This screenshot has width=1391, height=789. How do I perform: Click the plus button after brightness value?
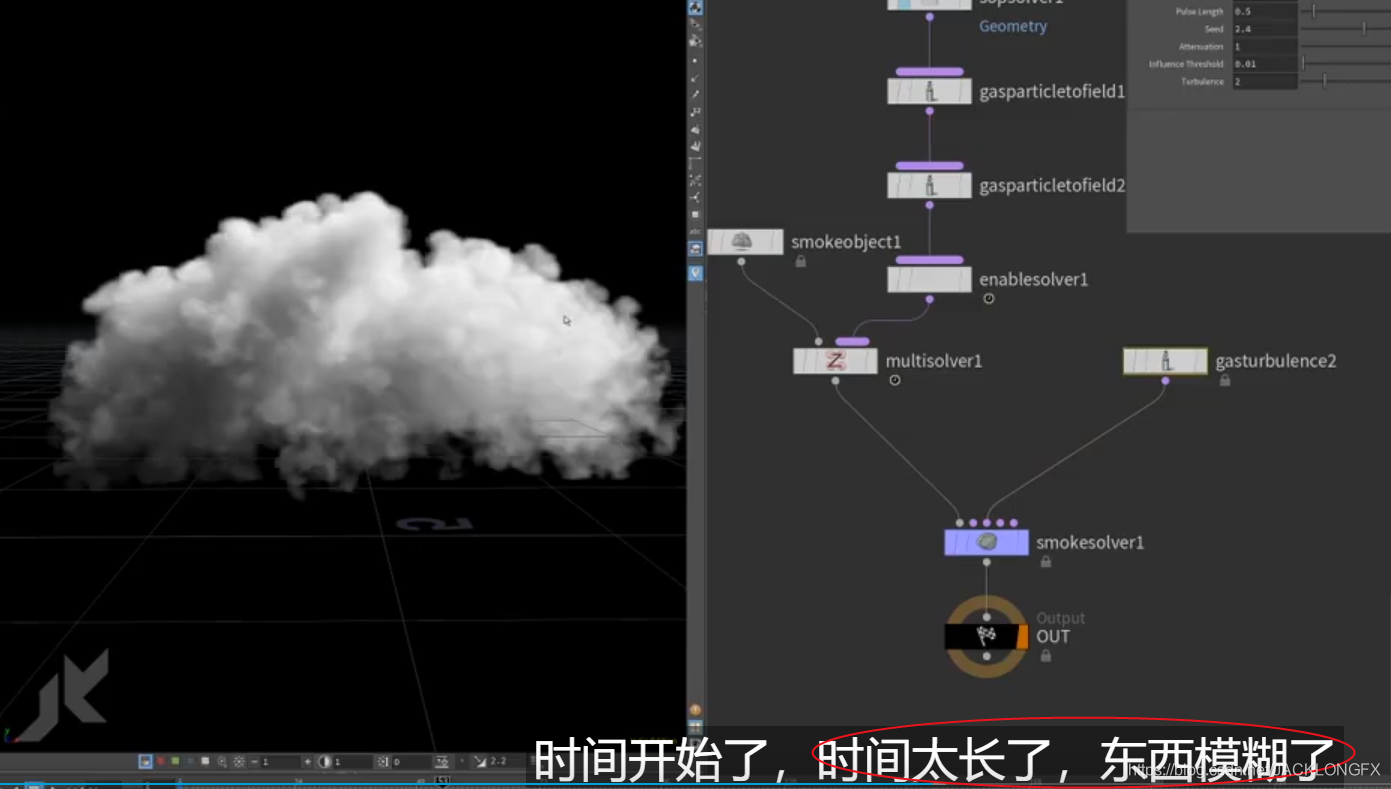click(307, 762)
